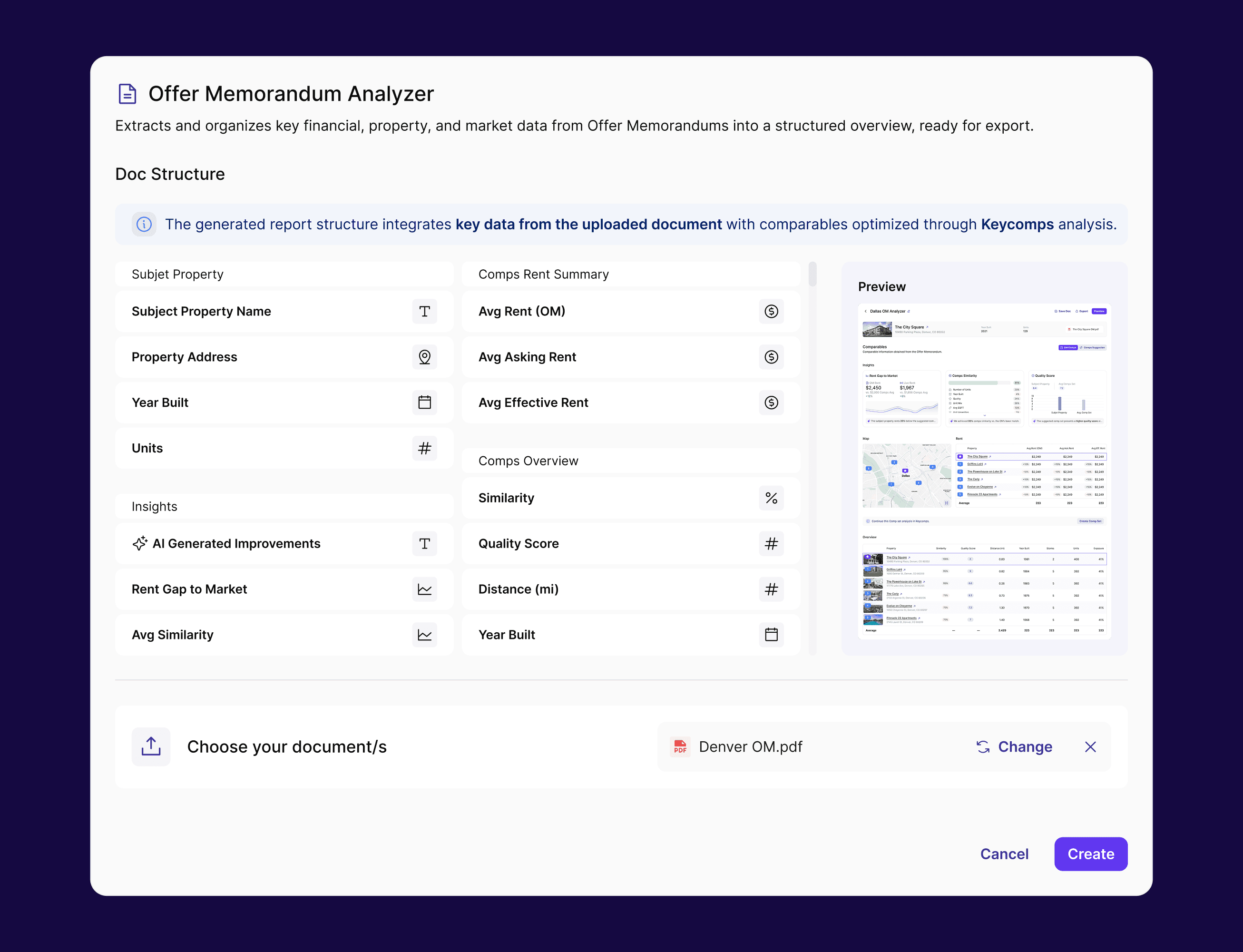Screen dimensions: 1243x952
Task: Click the refresh arrows icon next to Change
Action: [x=983, y=747]
